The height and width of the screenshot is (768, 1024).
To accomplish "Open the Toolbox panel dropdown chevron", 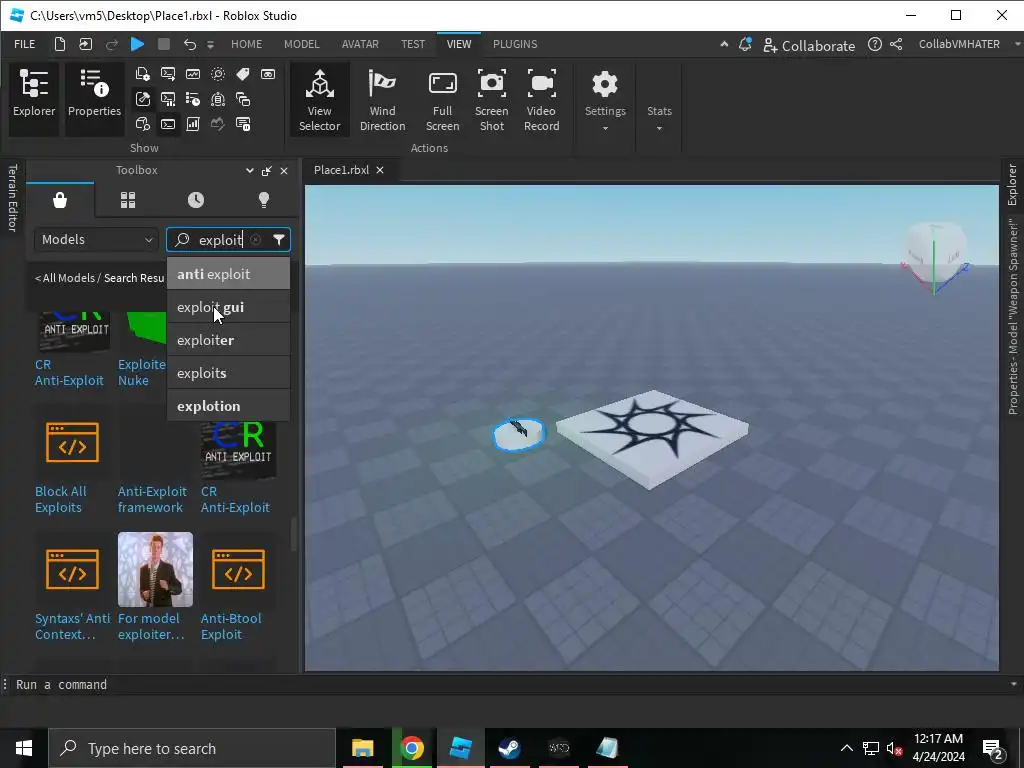I will click(x=249, y=170).
